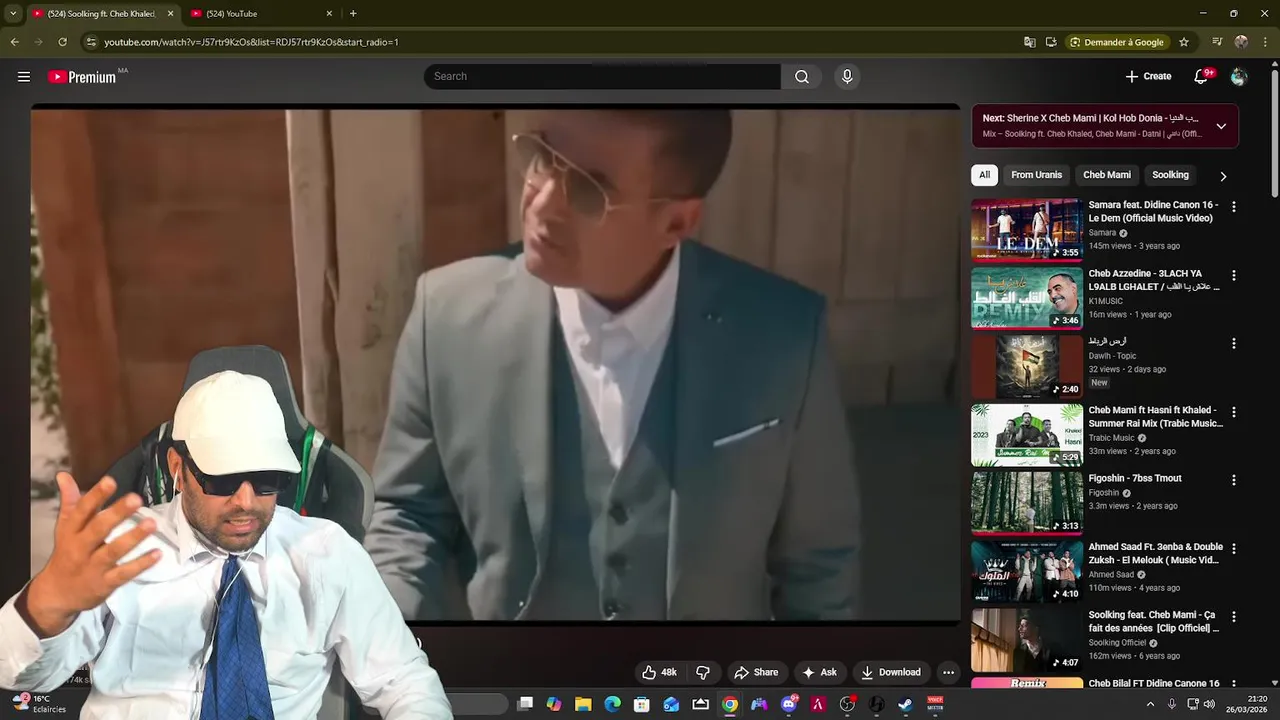Go back to previous page in Chrome

[x=14, y=42]
